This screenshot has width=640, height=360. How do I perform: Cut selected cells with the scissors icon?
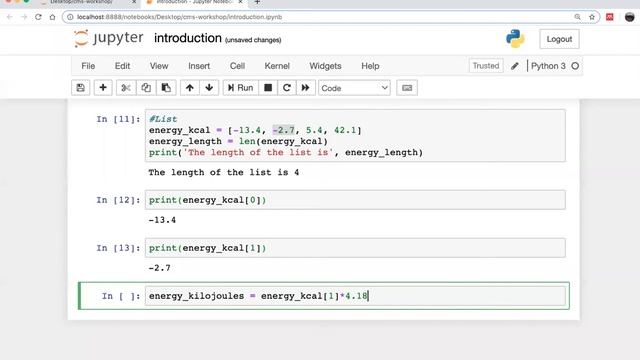coord(126,88)
